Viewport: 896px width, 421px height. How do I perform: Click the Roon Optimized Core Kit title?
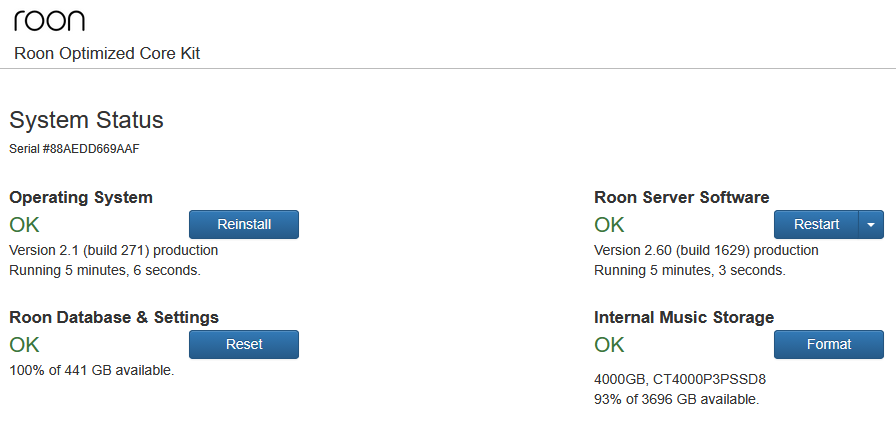pyautogui.click(x=107, y=53)
